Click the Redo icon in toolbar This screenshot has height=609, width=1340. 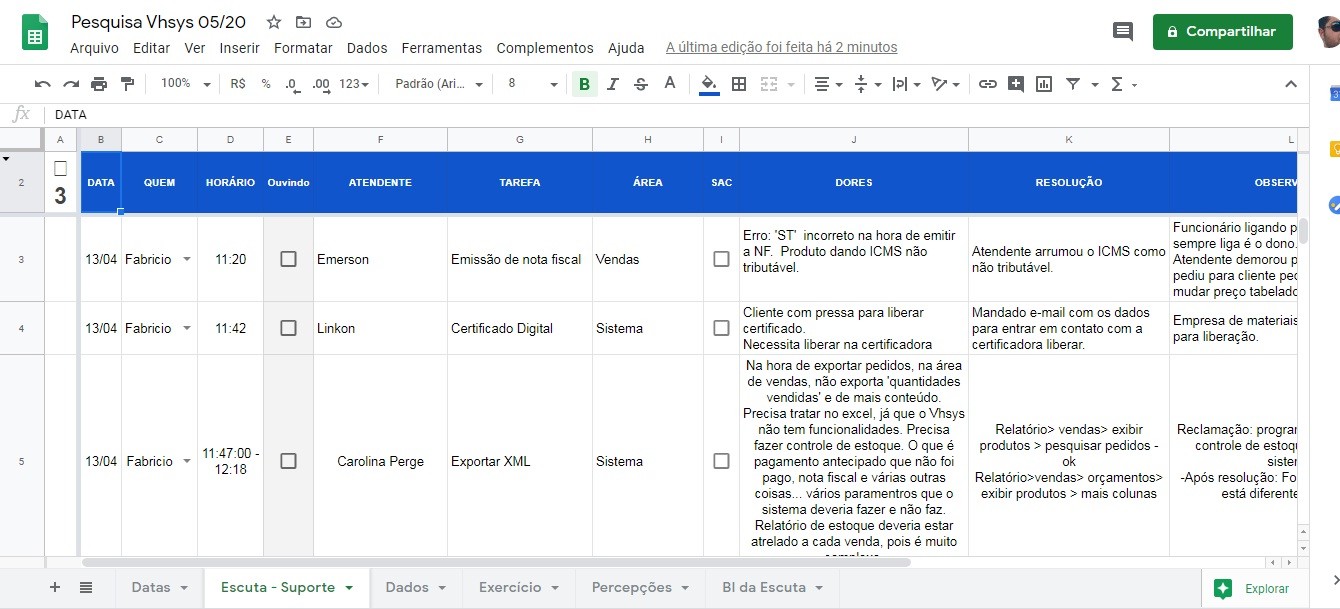[71, 84]
